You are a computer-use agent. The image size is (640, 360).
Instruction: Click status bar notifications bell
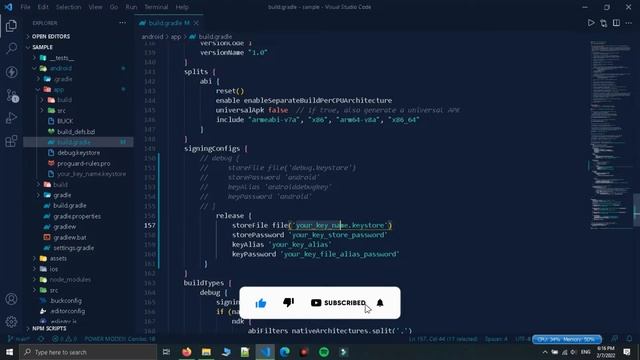(629, 339)
